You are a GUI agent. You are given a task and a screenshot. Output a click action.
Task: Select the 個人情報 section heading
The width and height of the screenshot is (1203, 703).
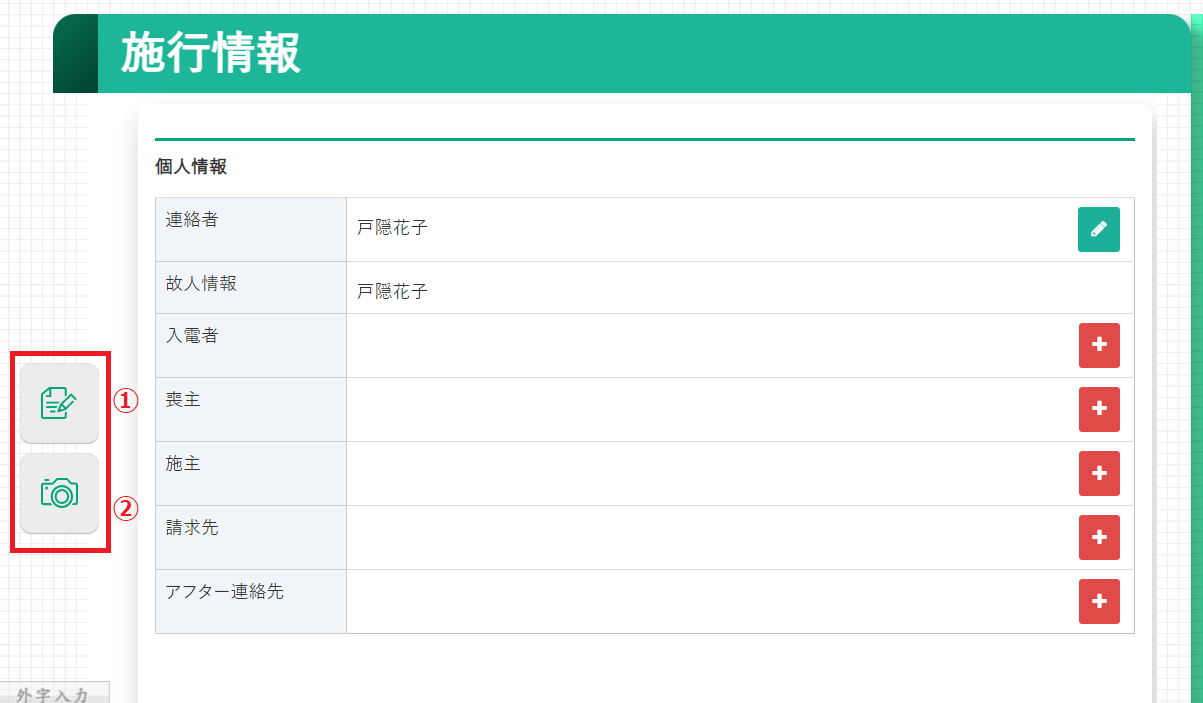(191, 167)
